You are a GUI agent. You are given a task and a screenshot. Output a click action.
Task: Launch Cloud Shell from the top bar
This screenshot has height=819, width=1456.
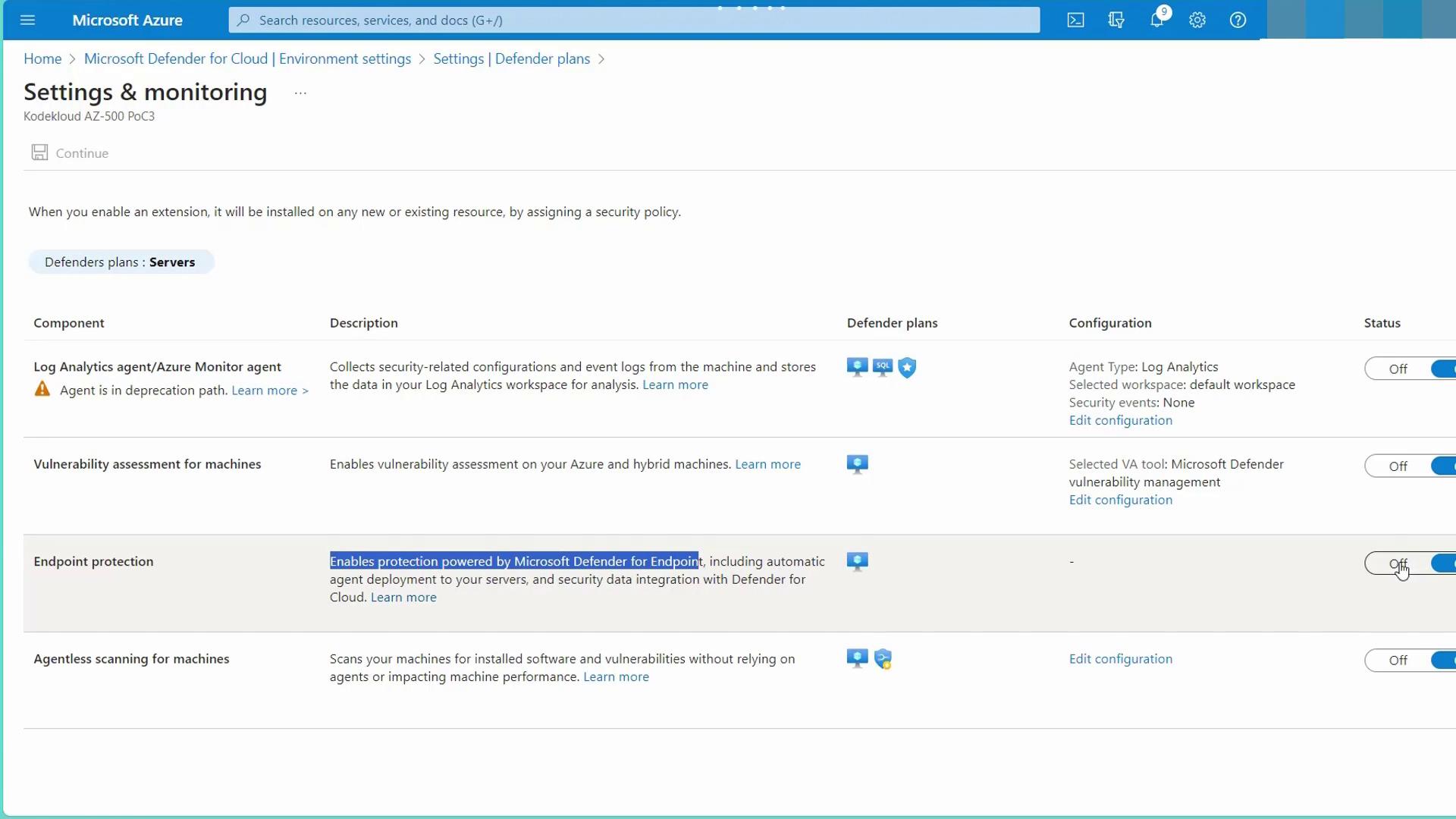coord(1075,20)
